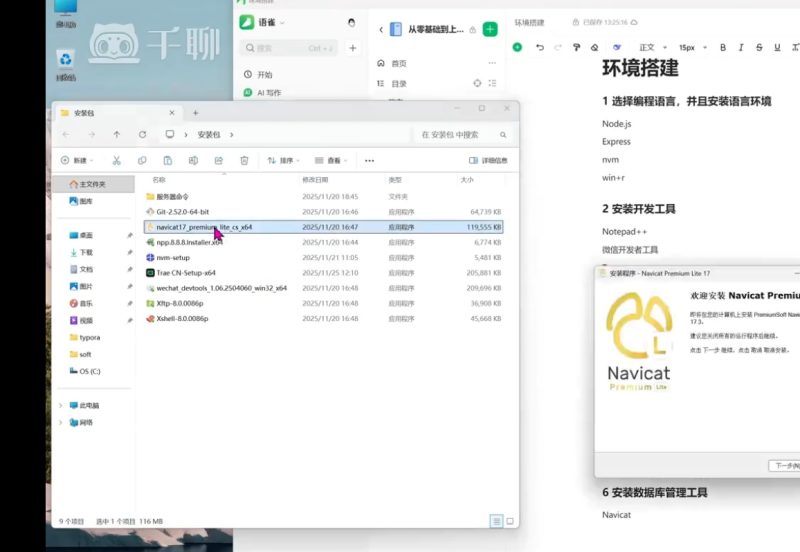Click the clear formatting eraser icon
This screenshot has height=552, width=800.
(x=594, y=47)
